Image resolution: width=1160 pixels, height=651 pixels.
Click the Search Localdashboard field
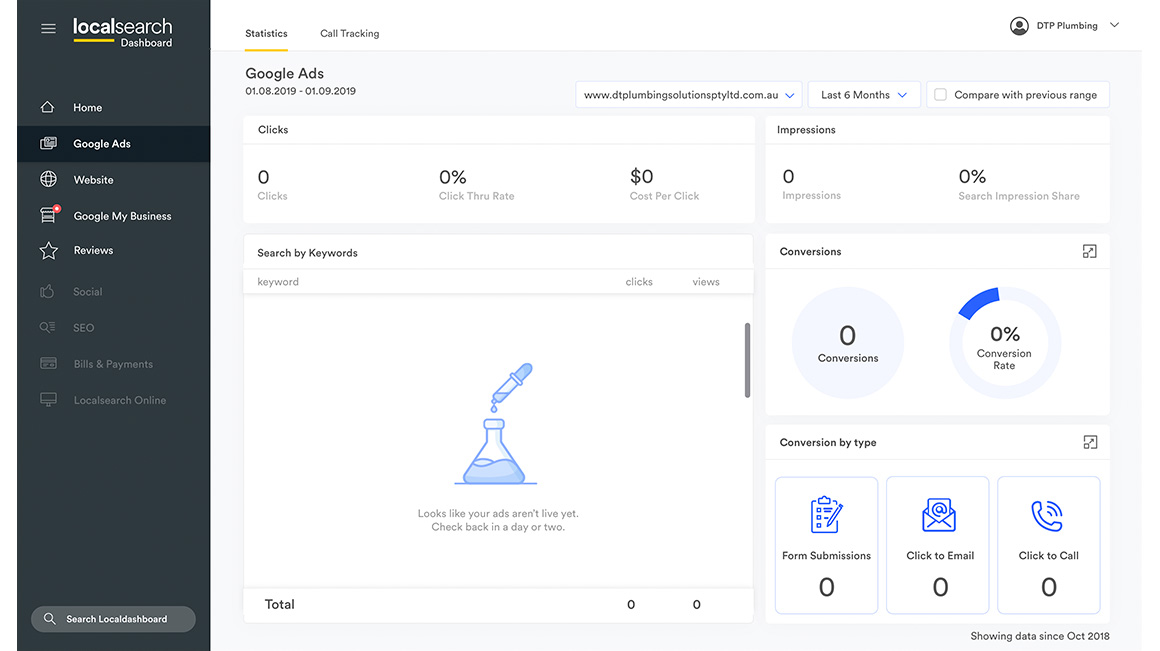point(113,619)
